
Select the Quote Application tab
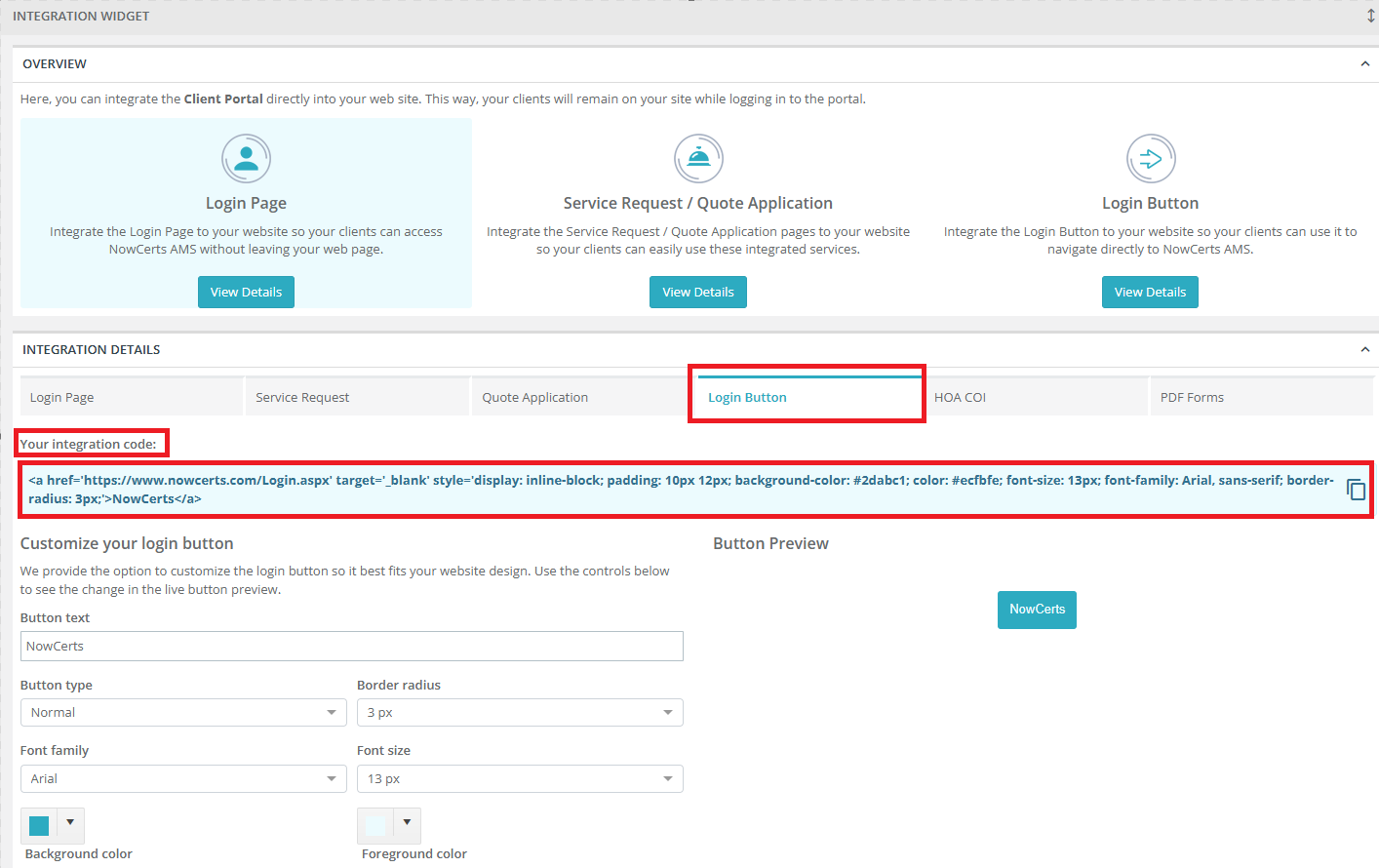583,397
